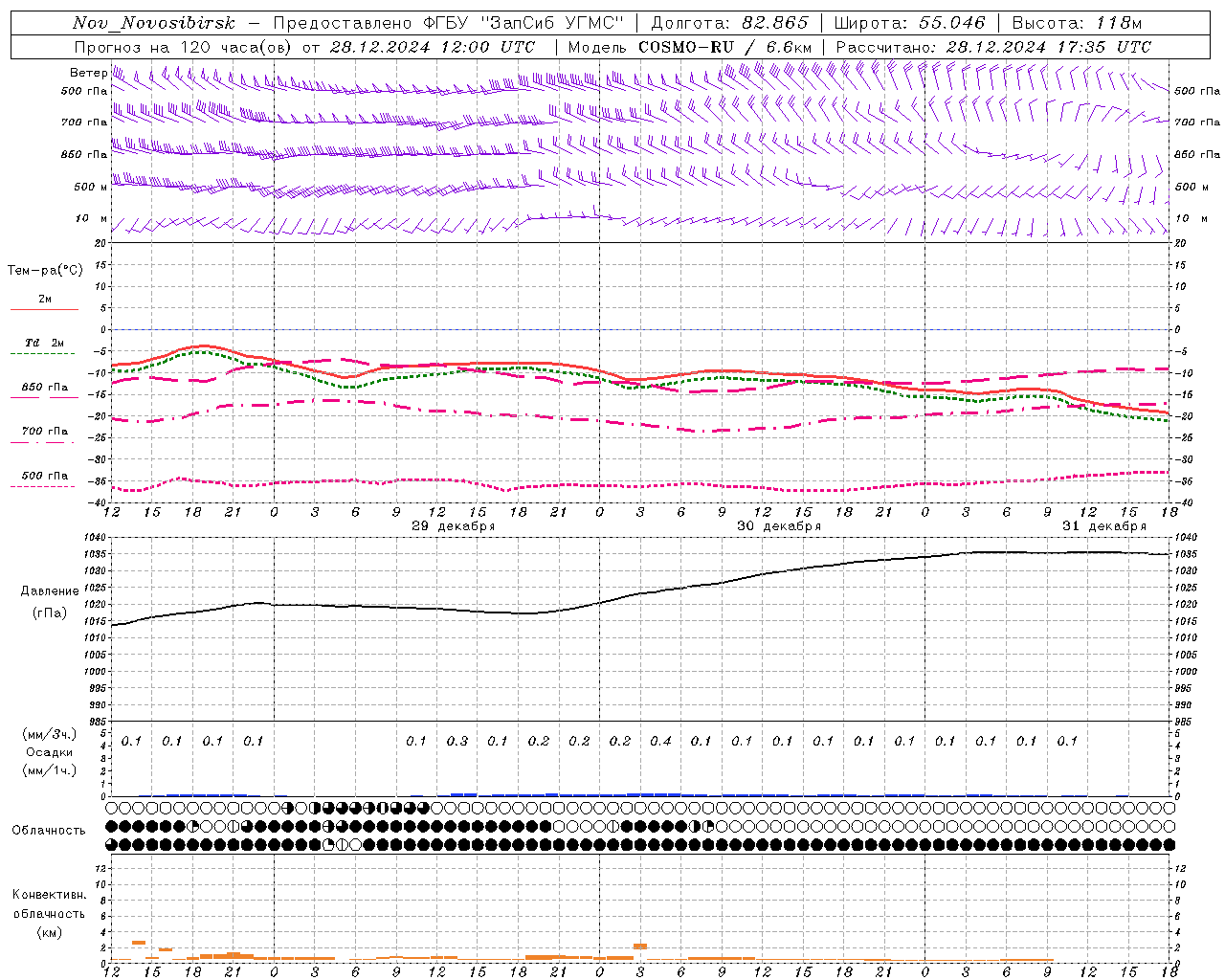Image resolution: width=1225 pixels, height=980 pixels.
Task: Click the 'Давление' pressure panel label
Action: tap(49, 591)
